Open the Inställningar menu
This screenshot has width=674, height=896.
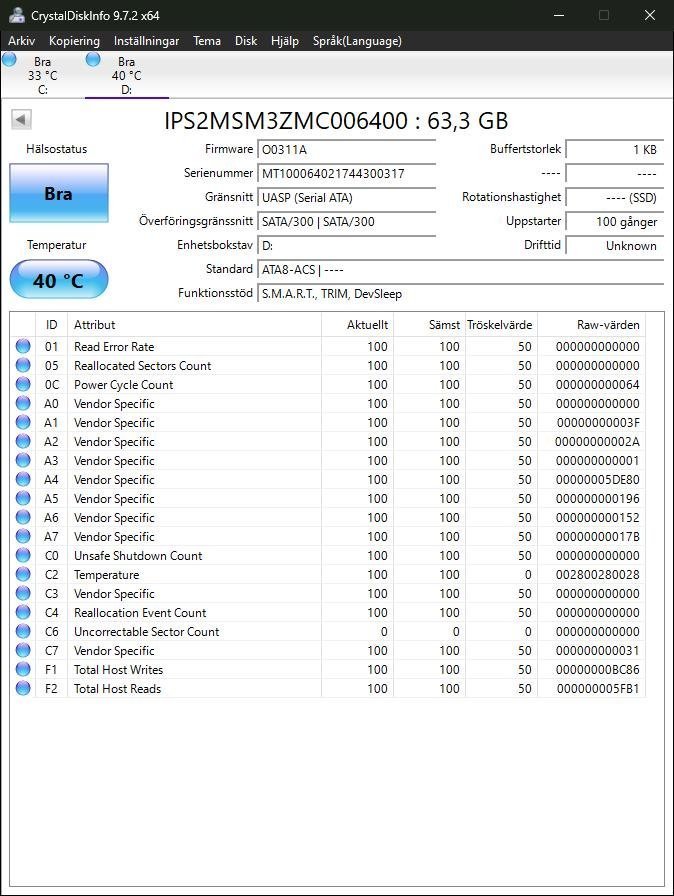tap(146, 41)
